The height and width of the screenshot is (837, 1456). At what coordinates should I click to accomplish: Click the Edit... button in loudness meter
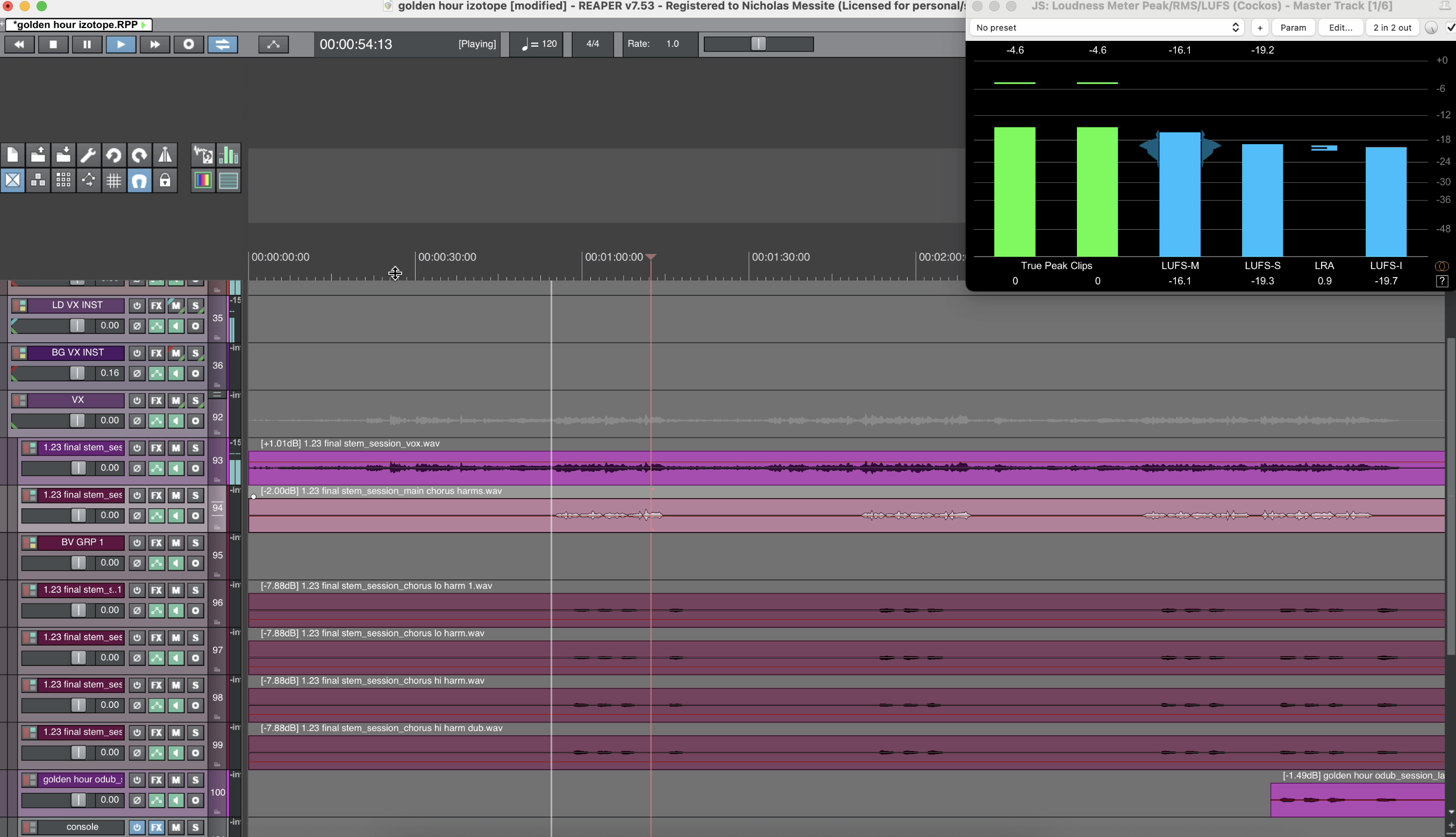click(1340, 27)
